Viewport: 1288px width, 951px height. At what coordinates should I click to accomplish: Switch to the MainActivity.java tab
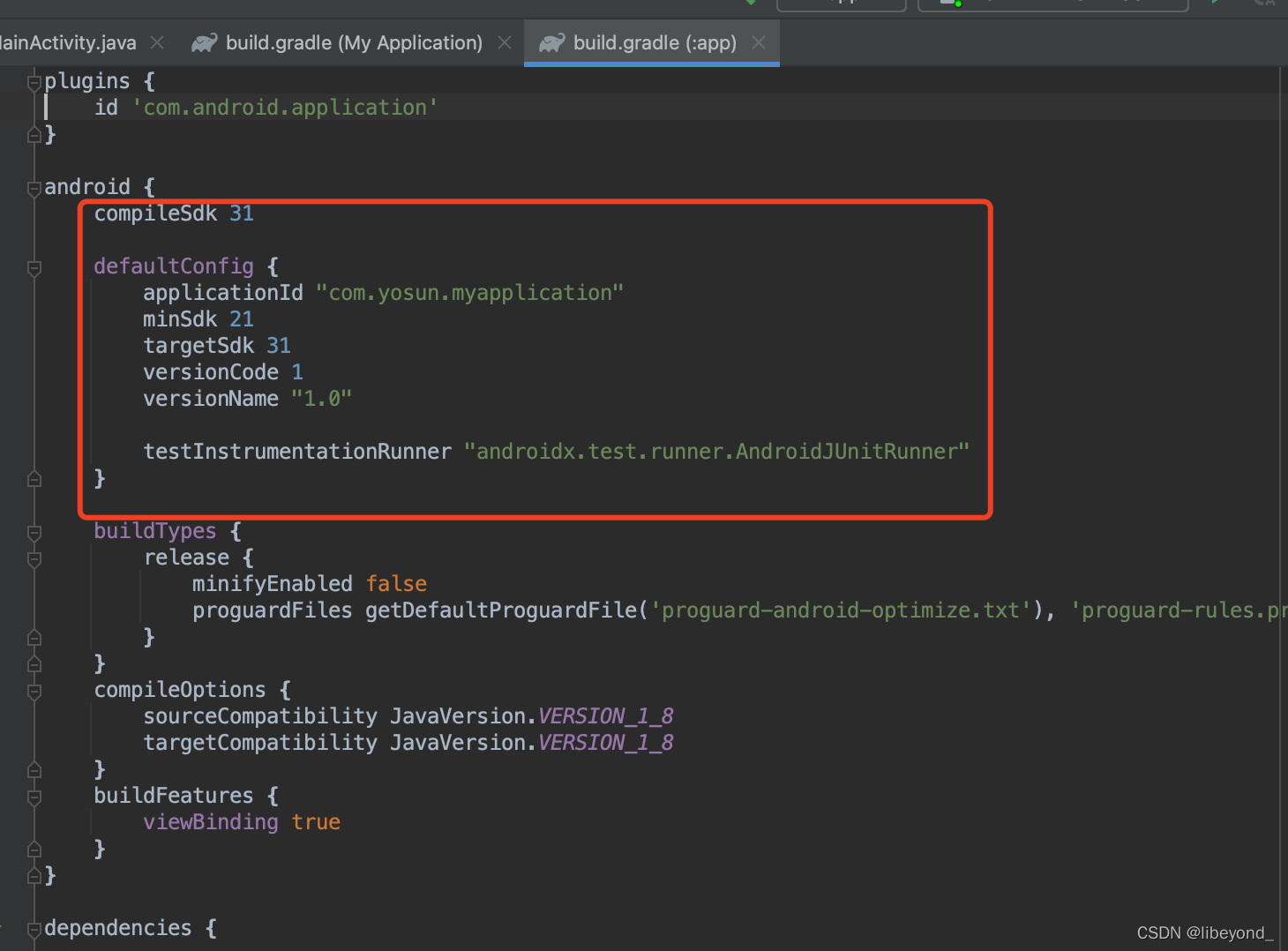point(69,42)
